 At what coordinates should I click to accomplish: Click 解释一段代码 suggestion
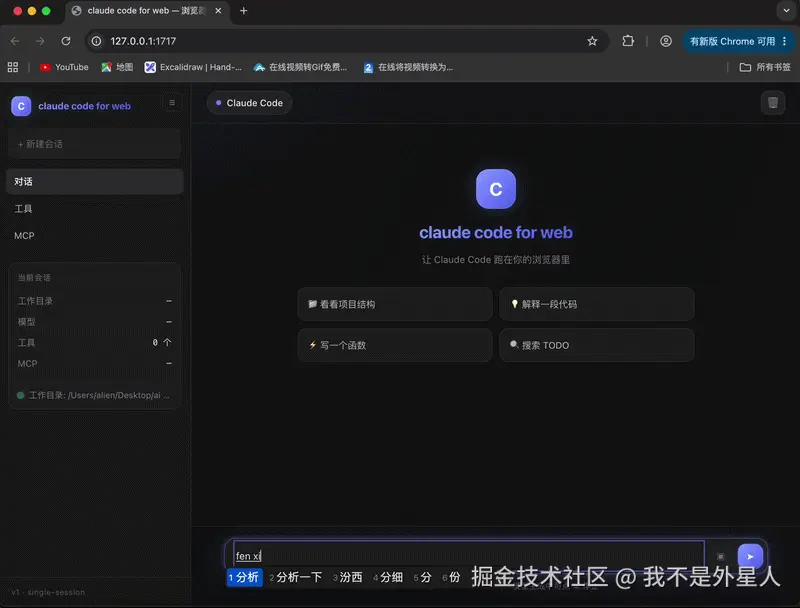click(x=596, y=304)
